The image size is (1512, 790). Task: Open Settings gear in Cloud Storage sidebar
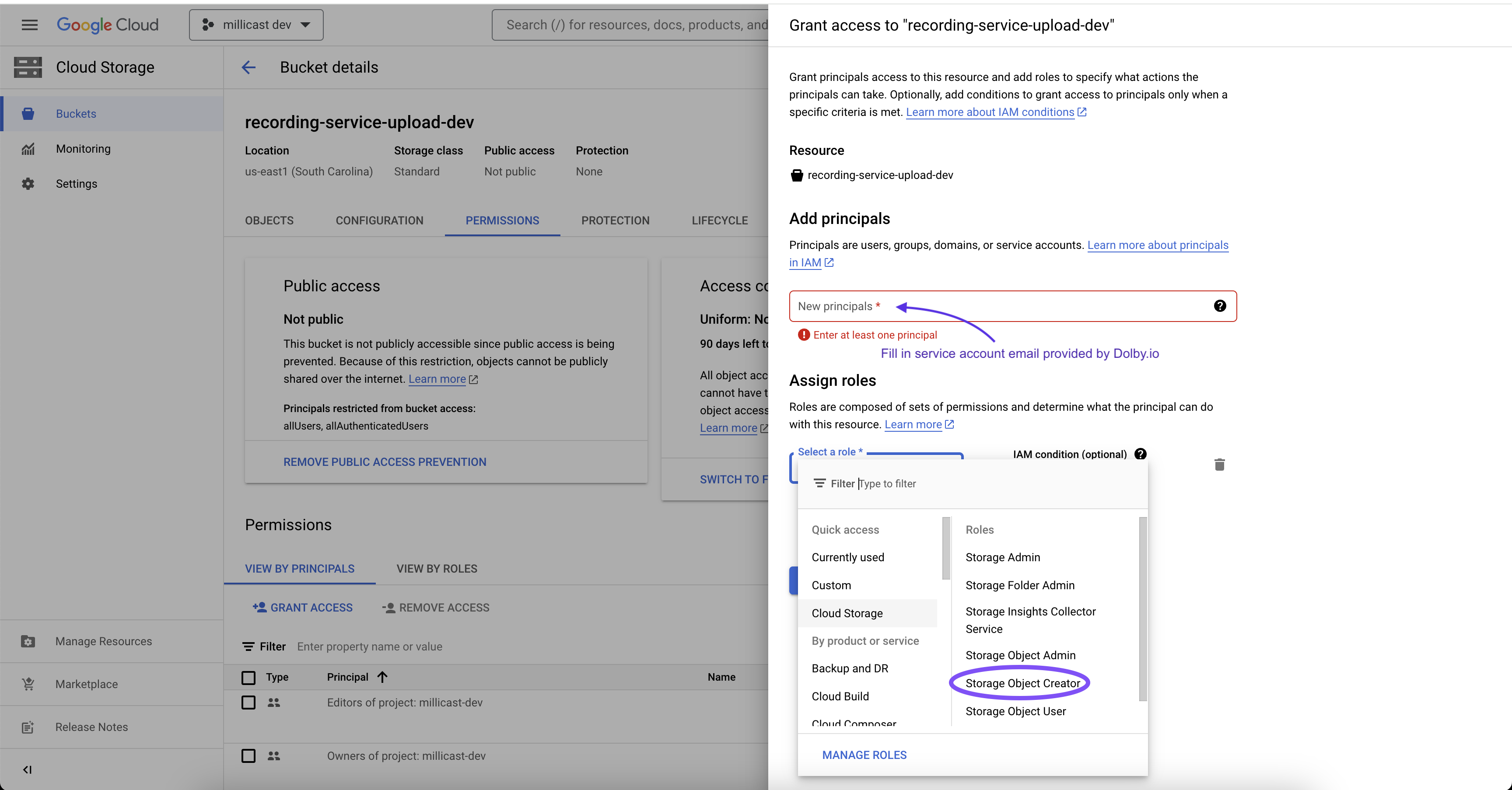(28, 184)
